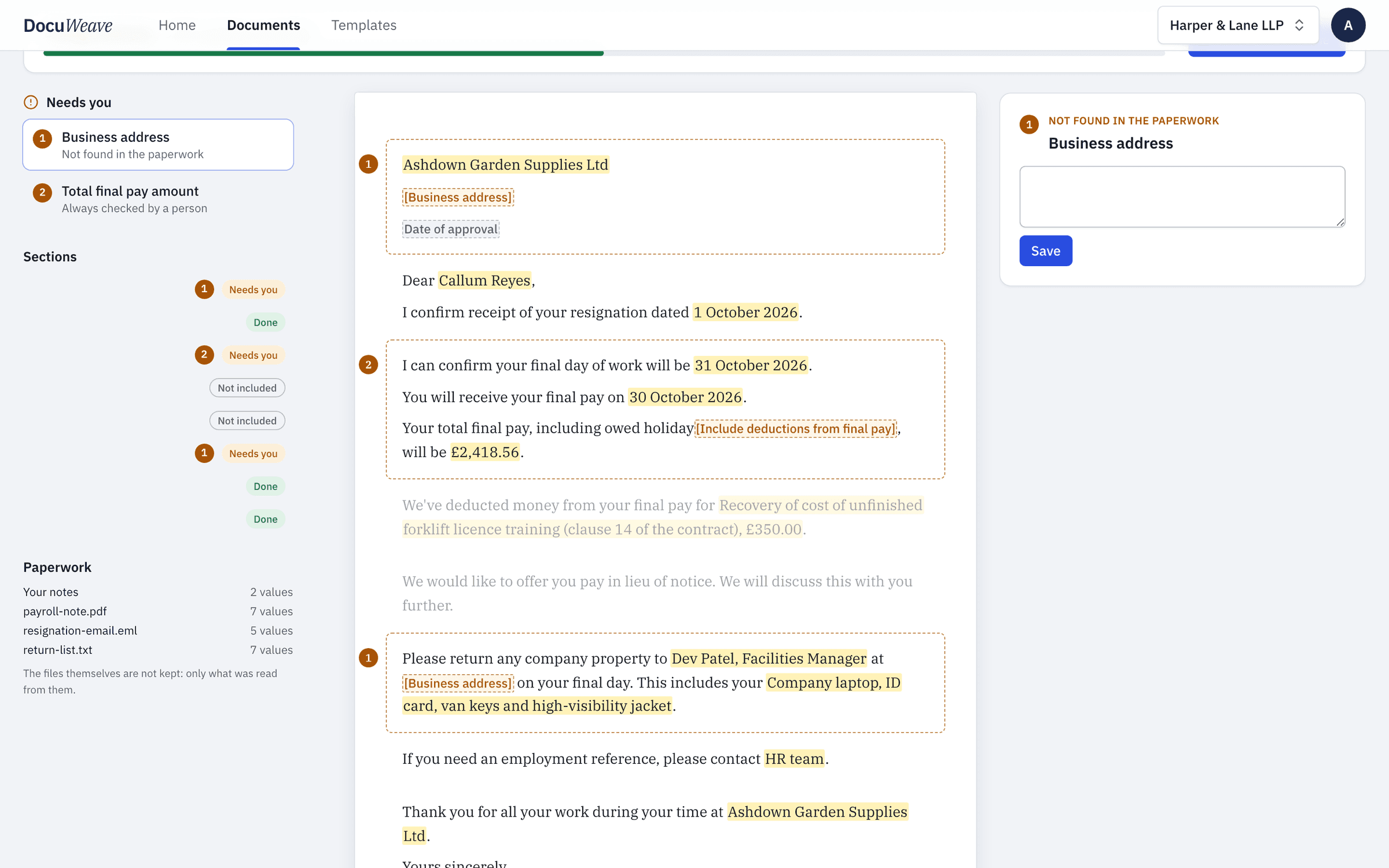Go to the Home tab
Screen dimensions: 1389x868
[x=177, y=25]
